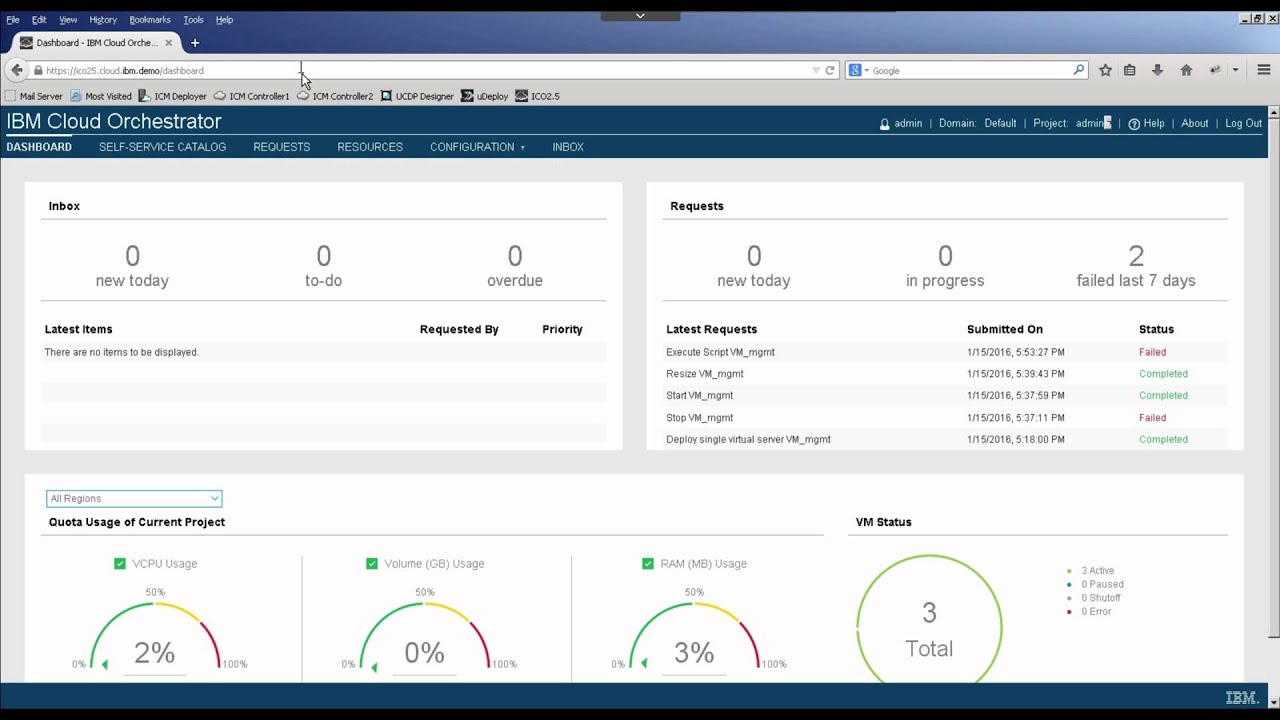
Task: Open the Tools menu in the menu bar
Action: pos(193,19)
